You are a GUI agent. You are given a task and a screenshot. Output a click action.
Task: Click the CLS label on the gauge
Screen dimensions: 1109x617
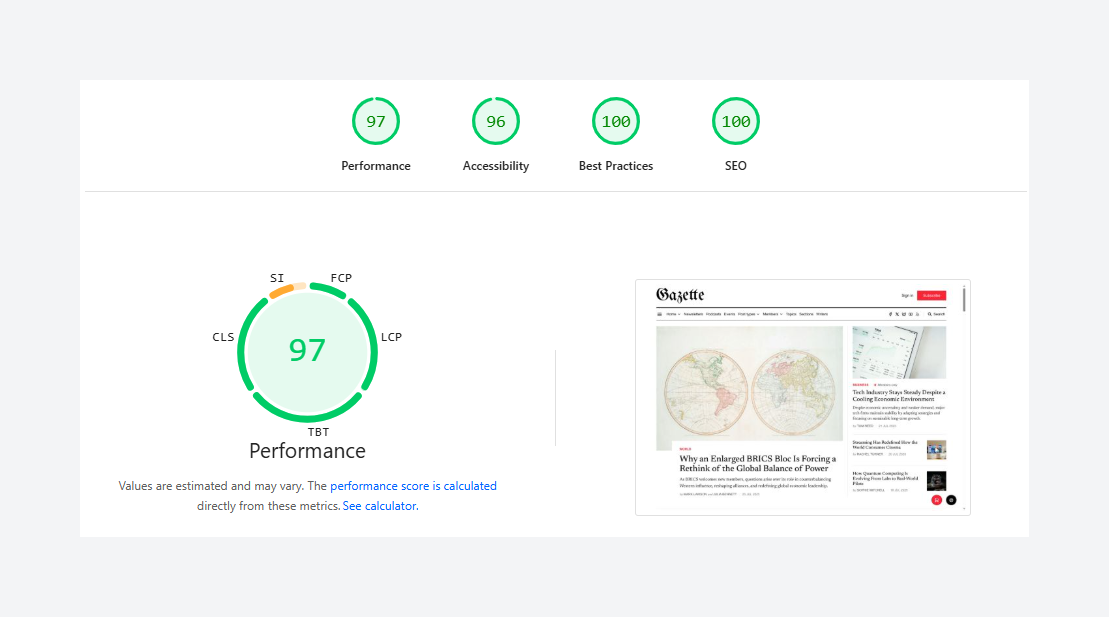point(223,337)
